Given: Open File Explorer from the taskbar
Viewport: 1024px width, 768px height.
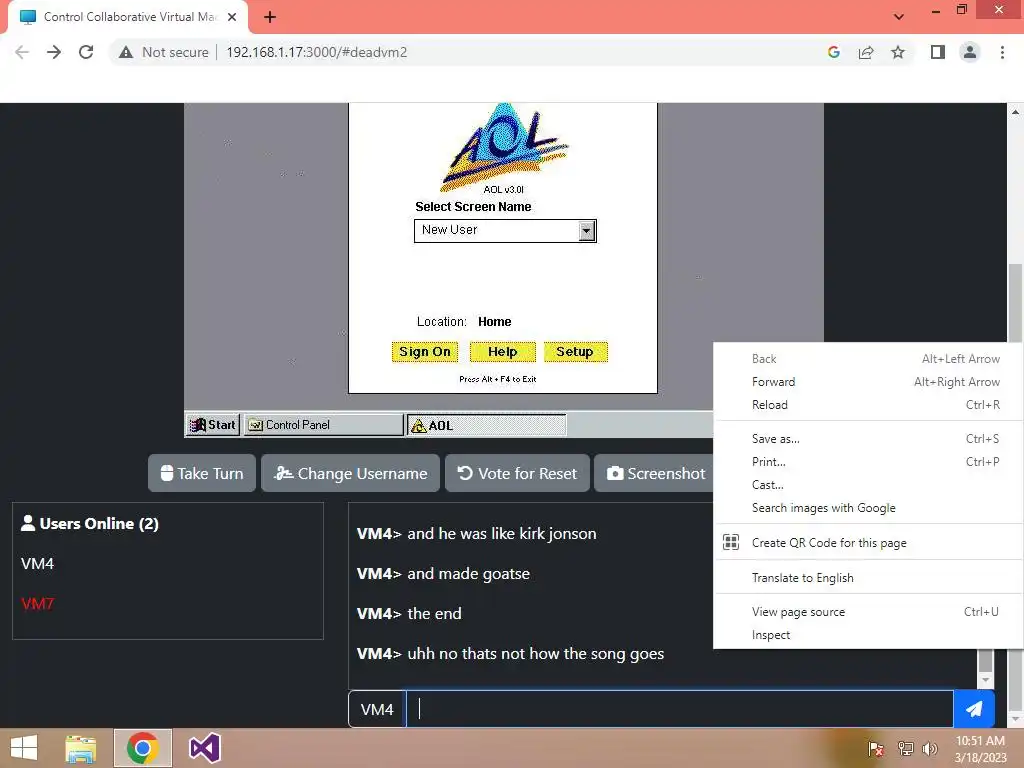Looking at the screenshot, I should (x=81, y=748).
